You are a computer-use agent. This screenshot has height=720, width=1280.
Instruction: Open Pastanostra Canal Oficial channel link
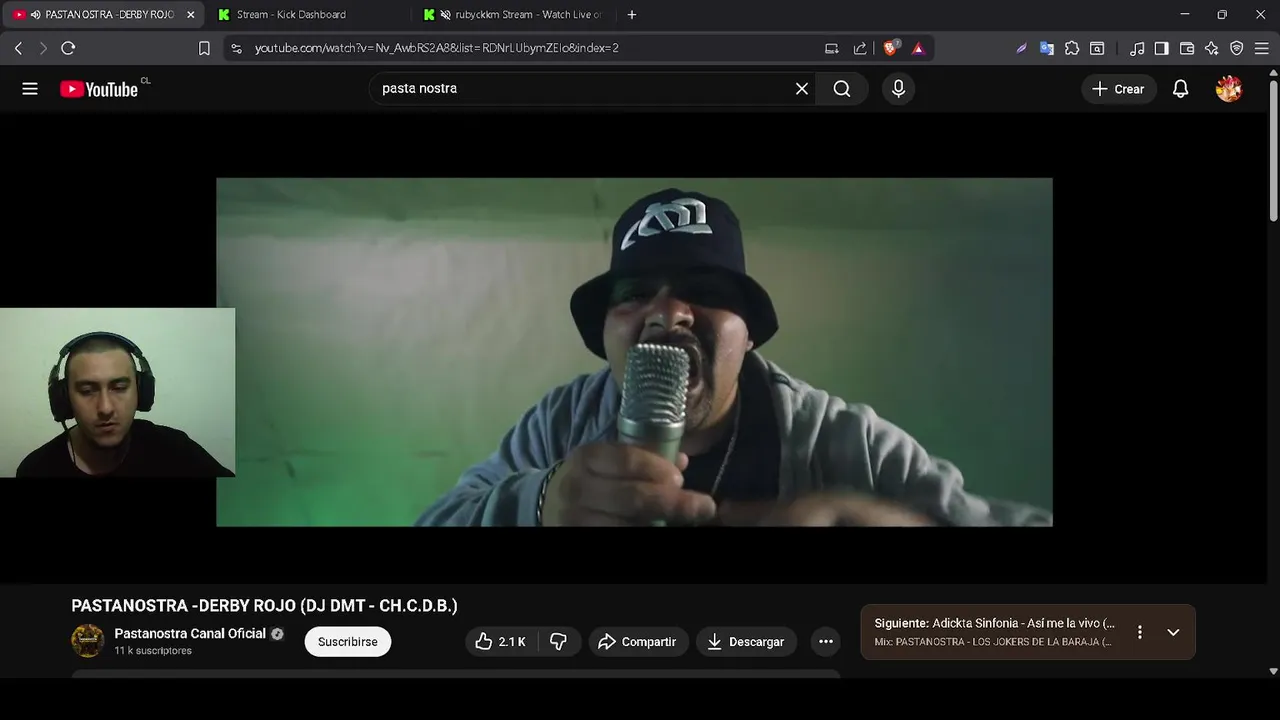pyautogui.click(x=190, y=634)
